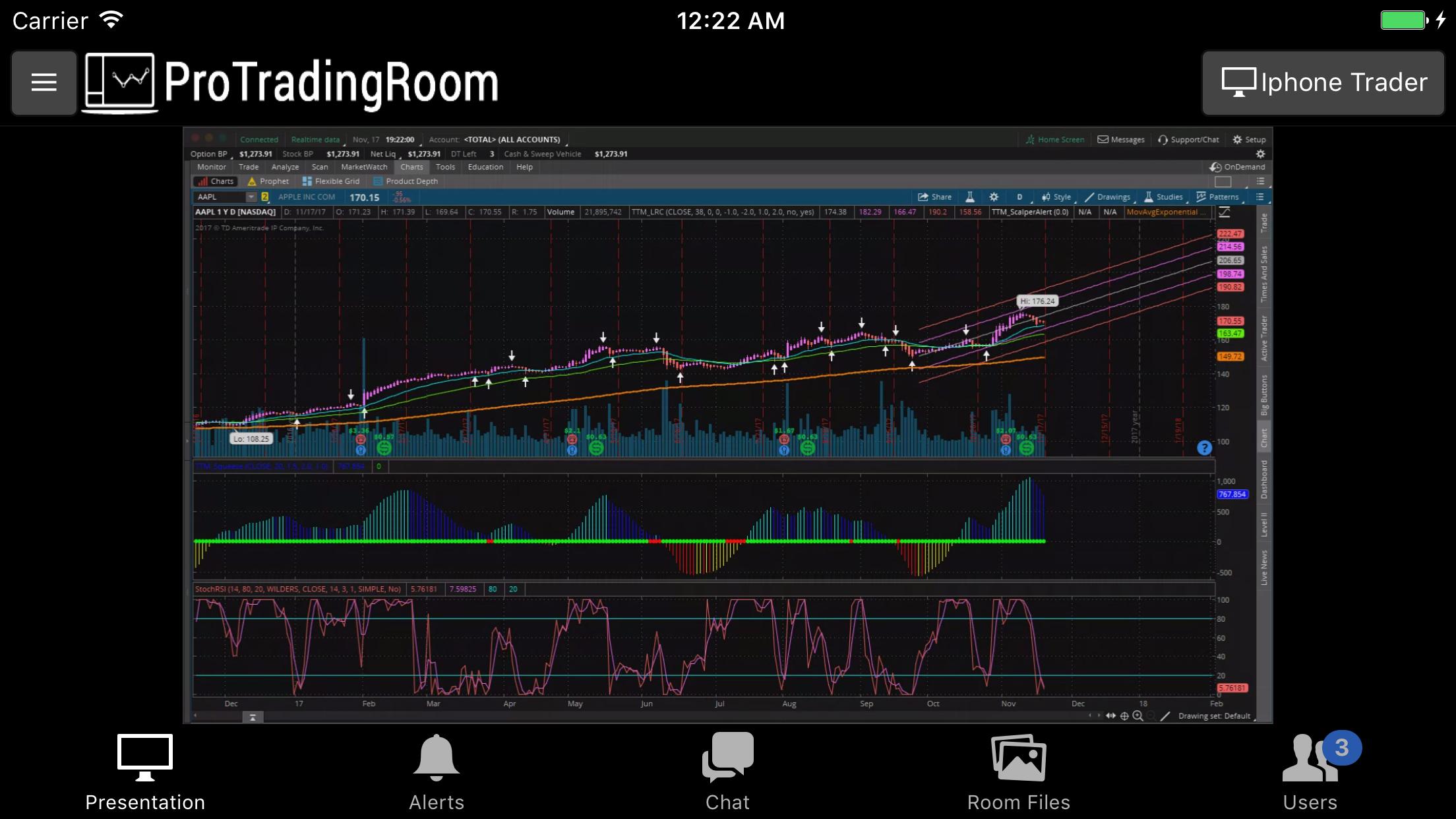
Task: Toggle the Product Depth view
Action: tap(406, 181)
